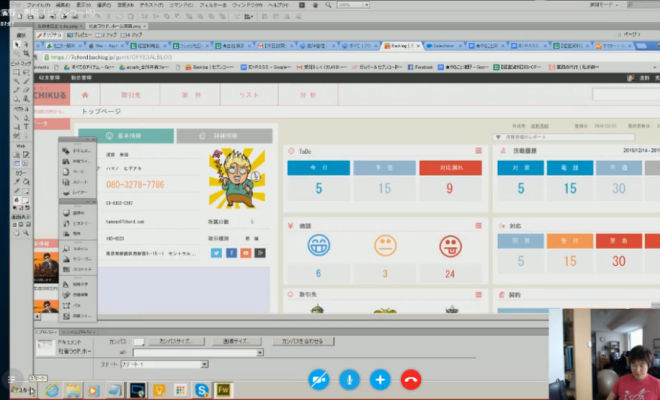This screenshot has height=400, width=660.
Task: Click the blue plus add participant button
Action: click(379, 379)
